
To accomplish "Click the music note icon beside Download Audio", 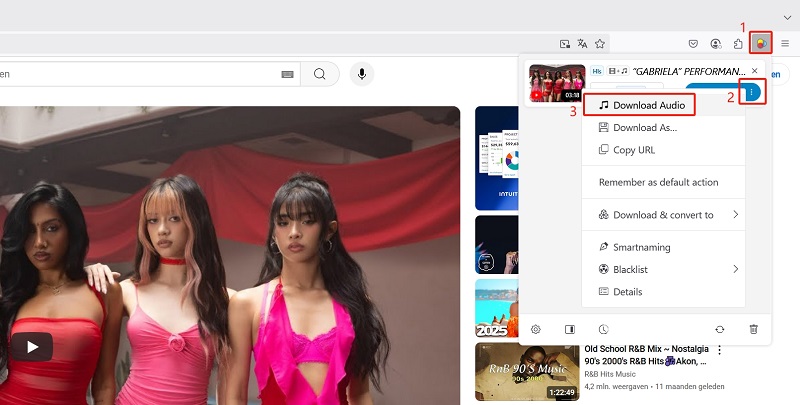I will coord(604,105).
